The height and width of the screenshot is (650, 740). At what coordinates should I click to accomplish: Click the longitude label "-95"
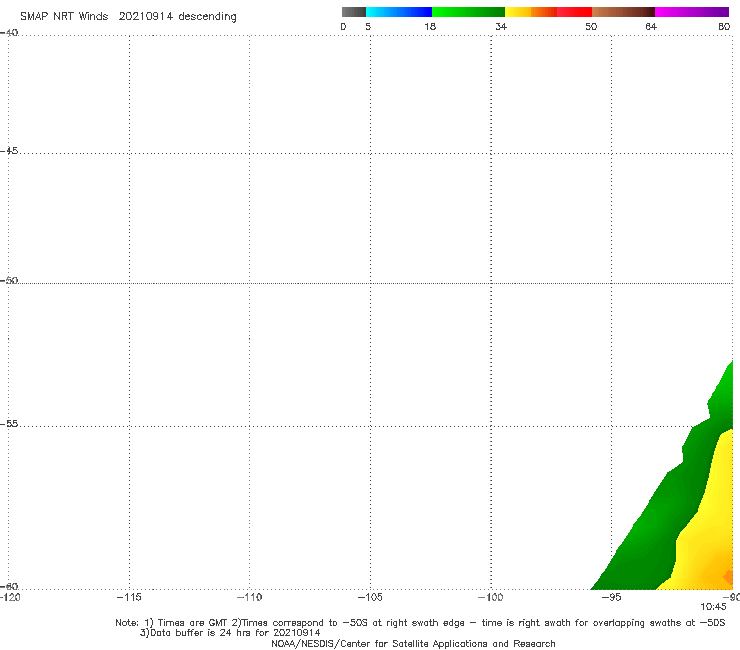pos(612,597)
